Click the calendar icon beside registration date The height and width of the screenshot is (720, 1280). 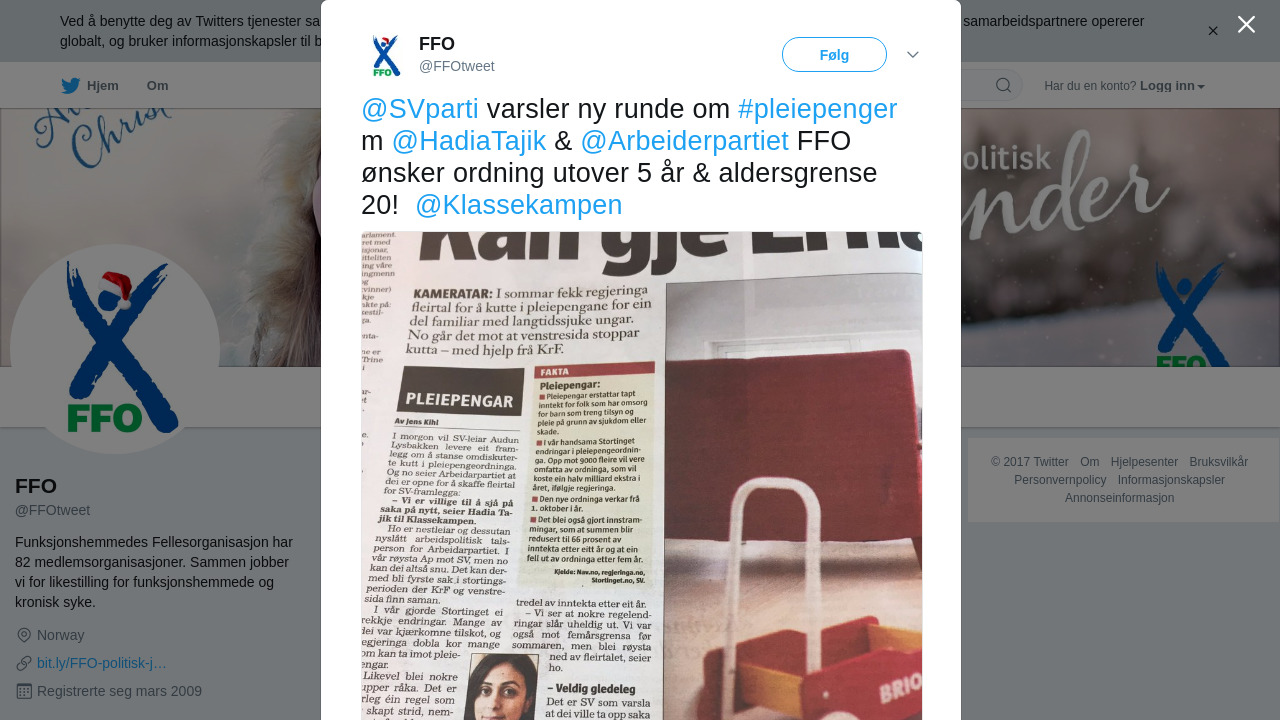tap(24, 691)
